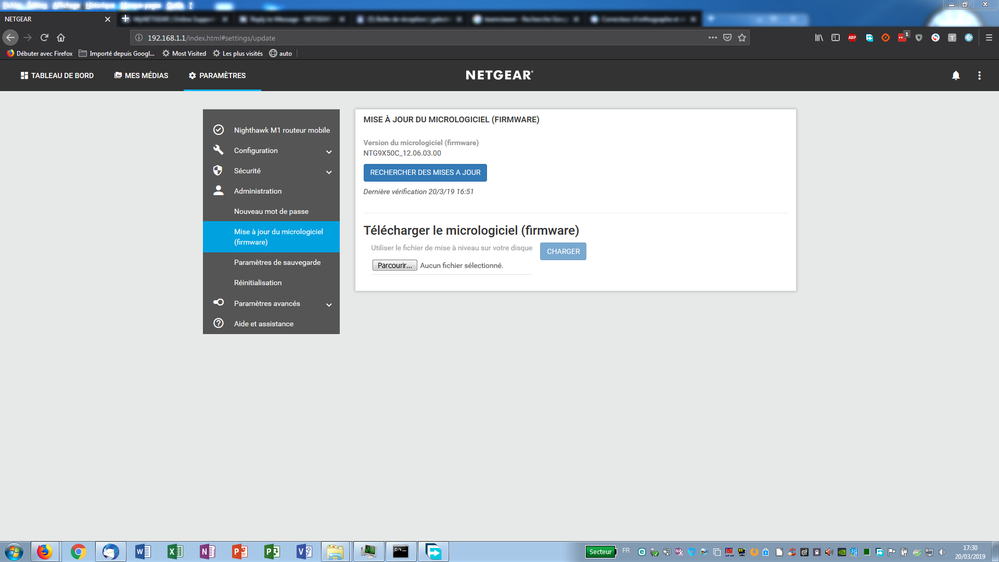Open PowerPoint from the taskbar
Screen dimensions: 999x562
(240, 551)
